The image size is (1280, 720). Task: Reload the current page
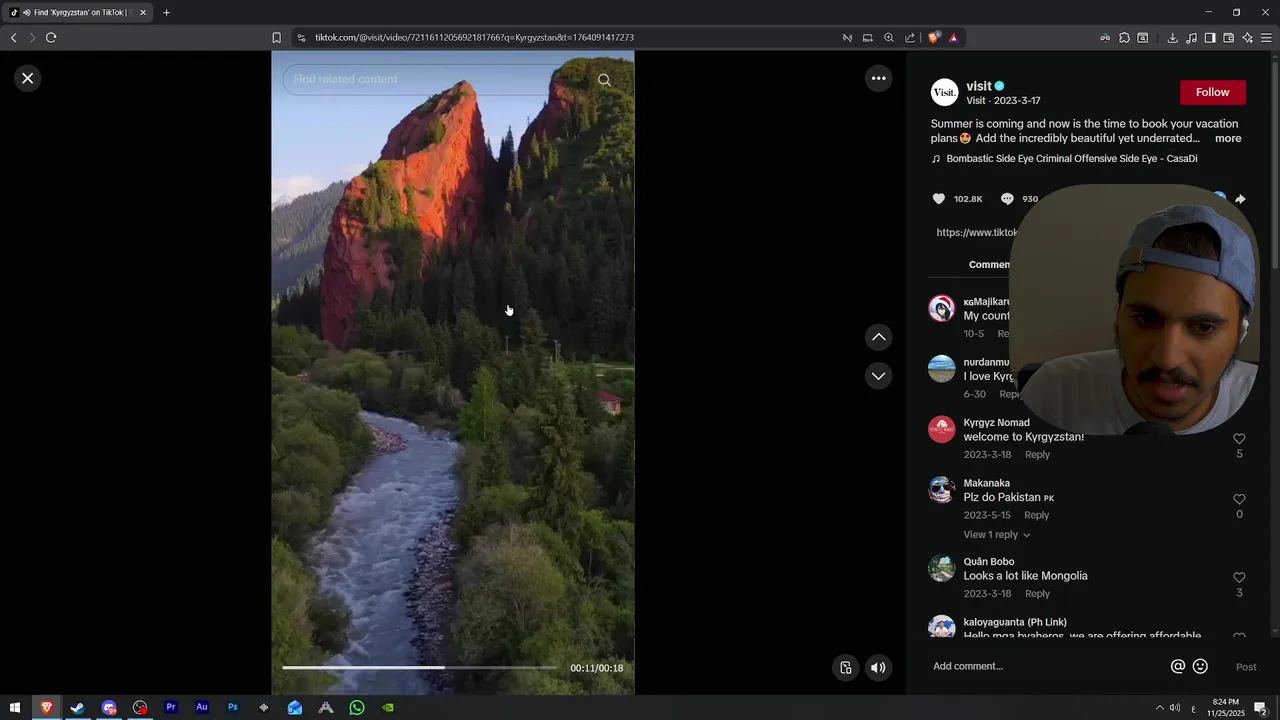(x=51, y=38)
